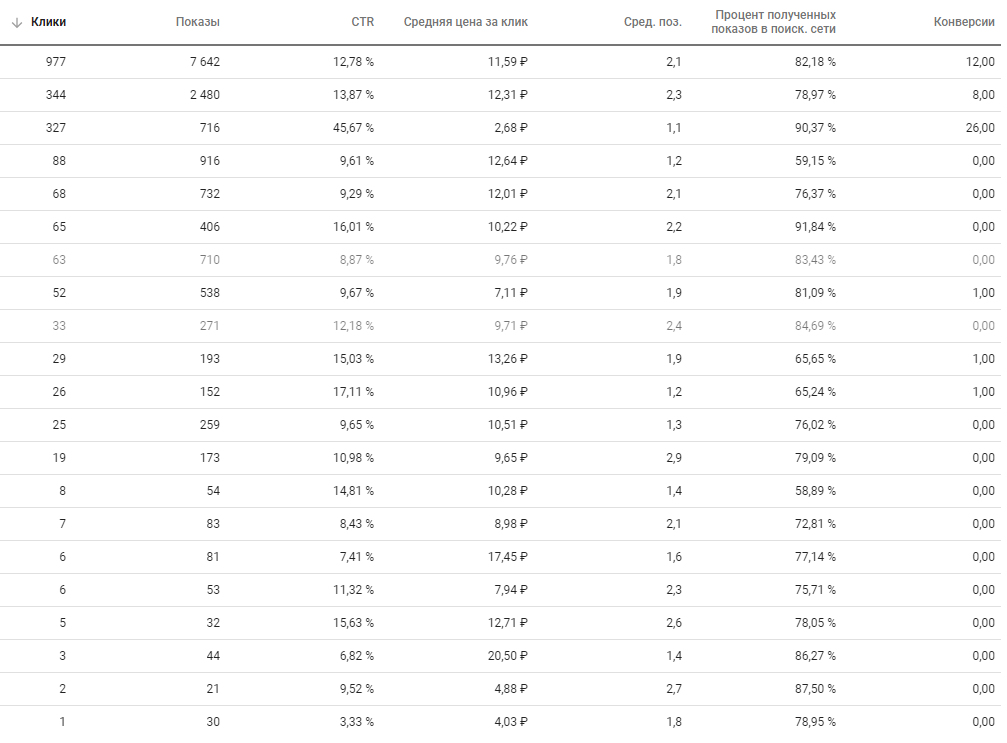This screenshot has width=1007, height=743.
Task: Sort by the Клики column header
Action: [x=48, y=22]
